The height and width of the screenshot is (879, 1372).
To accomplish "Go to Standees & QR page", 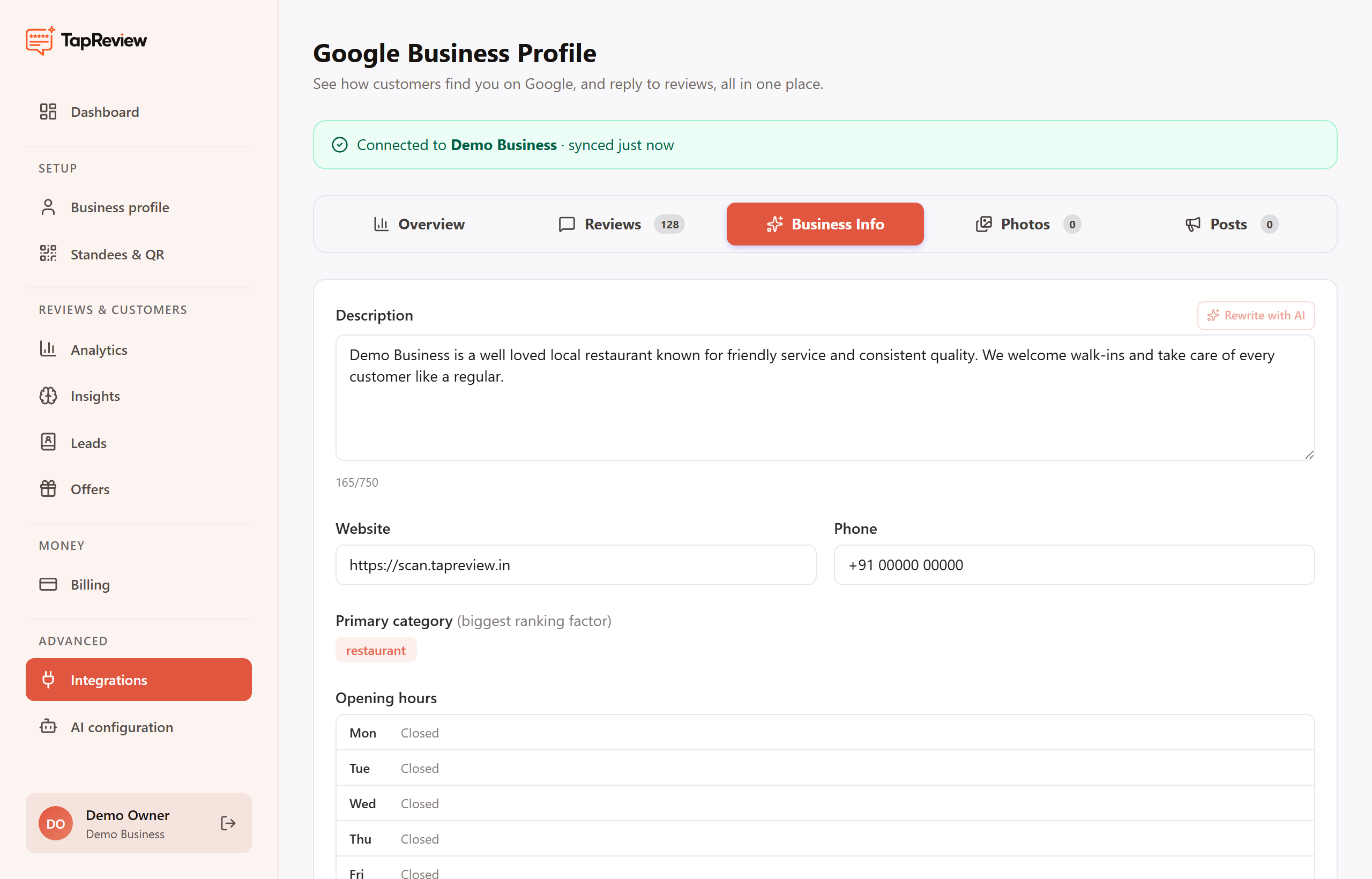I will 139,254.
